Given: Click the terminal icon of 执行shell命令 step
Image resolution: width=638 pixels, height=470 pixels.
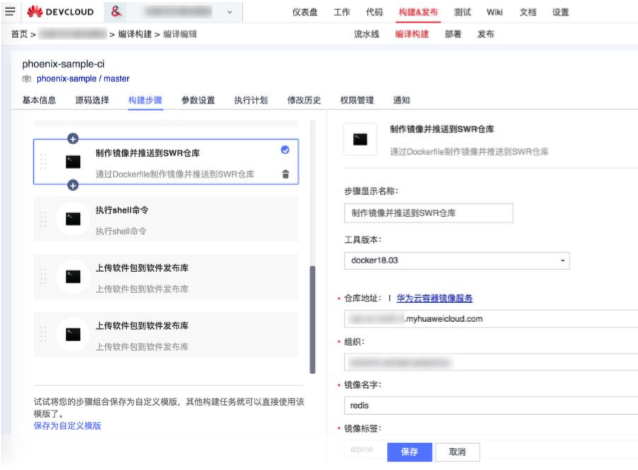Looking at the screenshot, I should [x=73, y=219].
